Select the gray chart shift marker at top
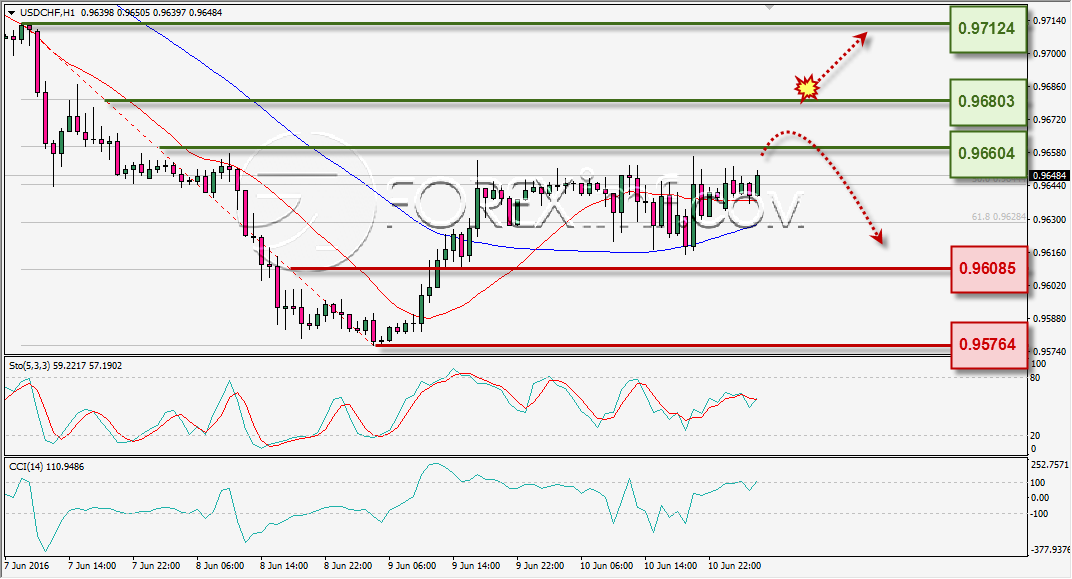The height and width of the screenshot is (579, 1072). point(770,8)
